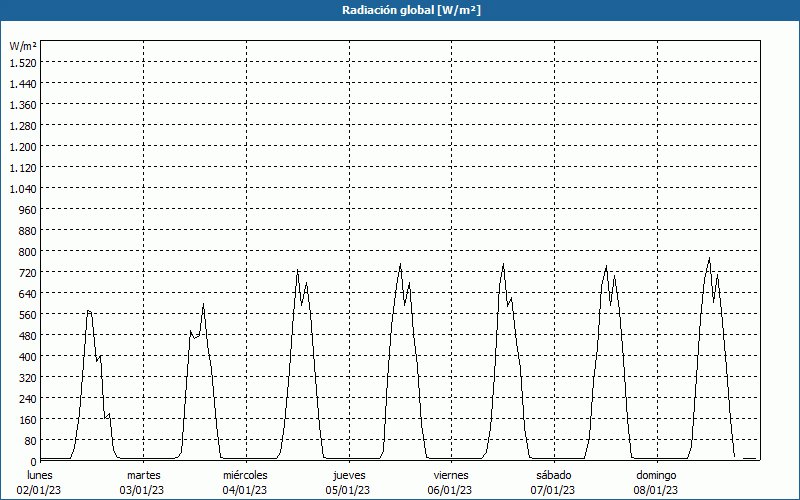Click the radiation peak on viernes 06/01/23

pos(503,264)
